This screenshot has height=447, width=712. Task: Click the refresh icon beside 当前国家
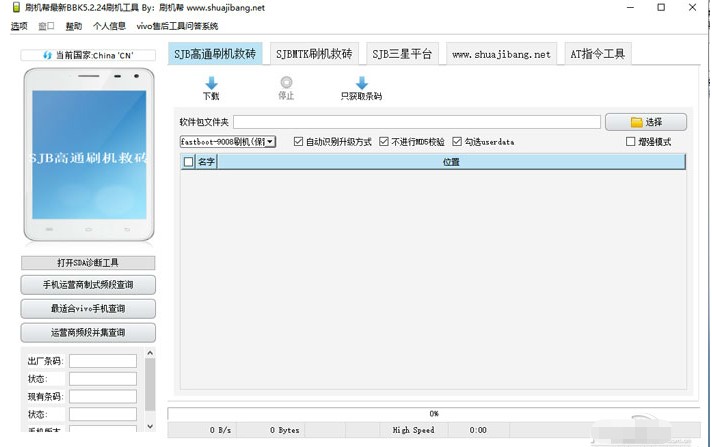click(47, 55)
